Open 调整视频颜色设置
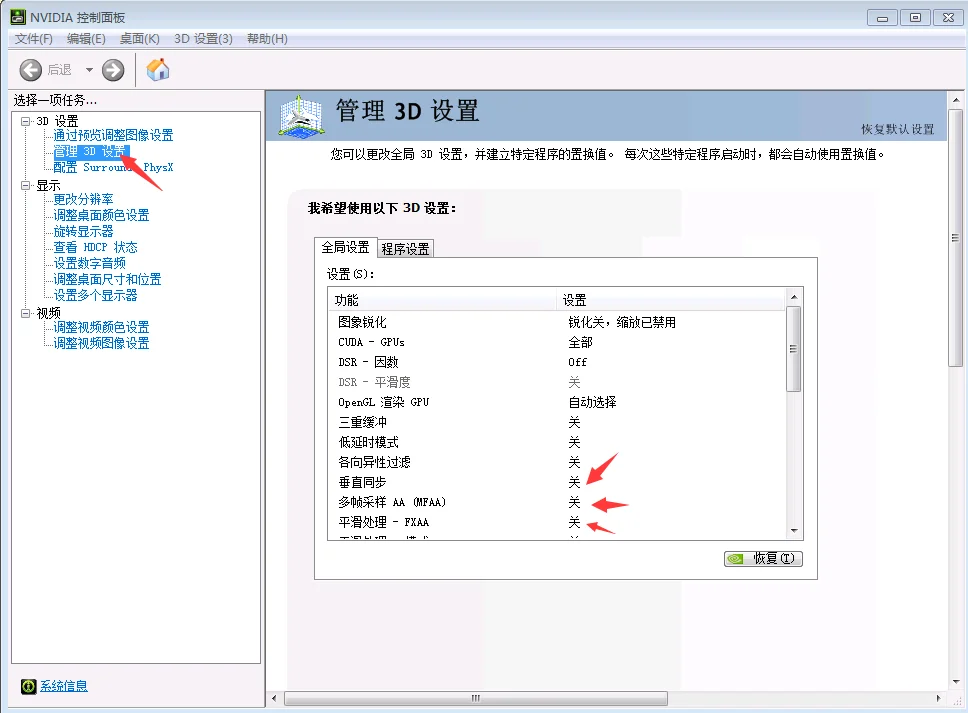Image resolution: width=968 pixels, height=713 pixels. pos(101,327)
